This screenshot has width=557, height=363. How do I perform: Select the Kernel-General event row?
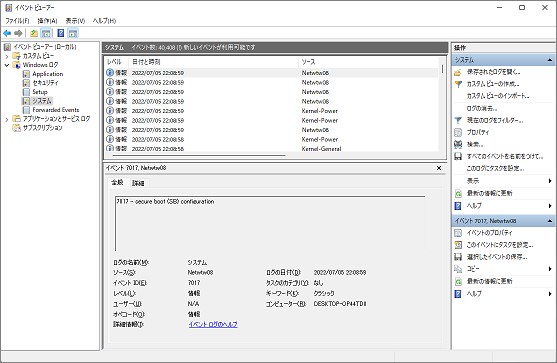pos(272,148)
